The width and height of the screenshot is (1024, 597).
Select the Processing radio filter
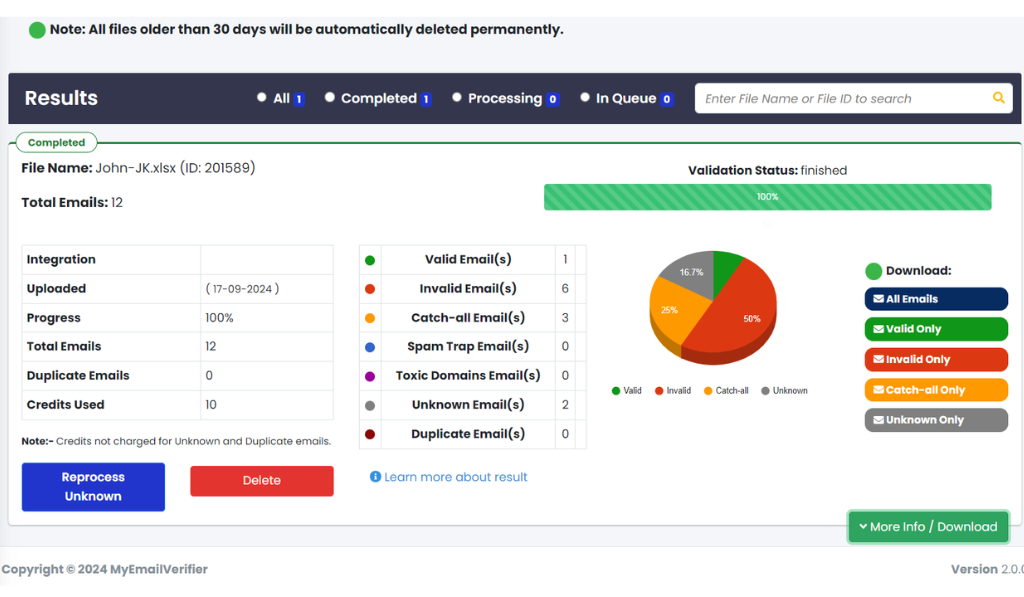(457, 97)
